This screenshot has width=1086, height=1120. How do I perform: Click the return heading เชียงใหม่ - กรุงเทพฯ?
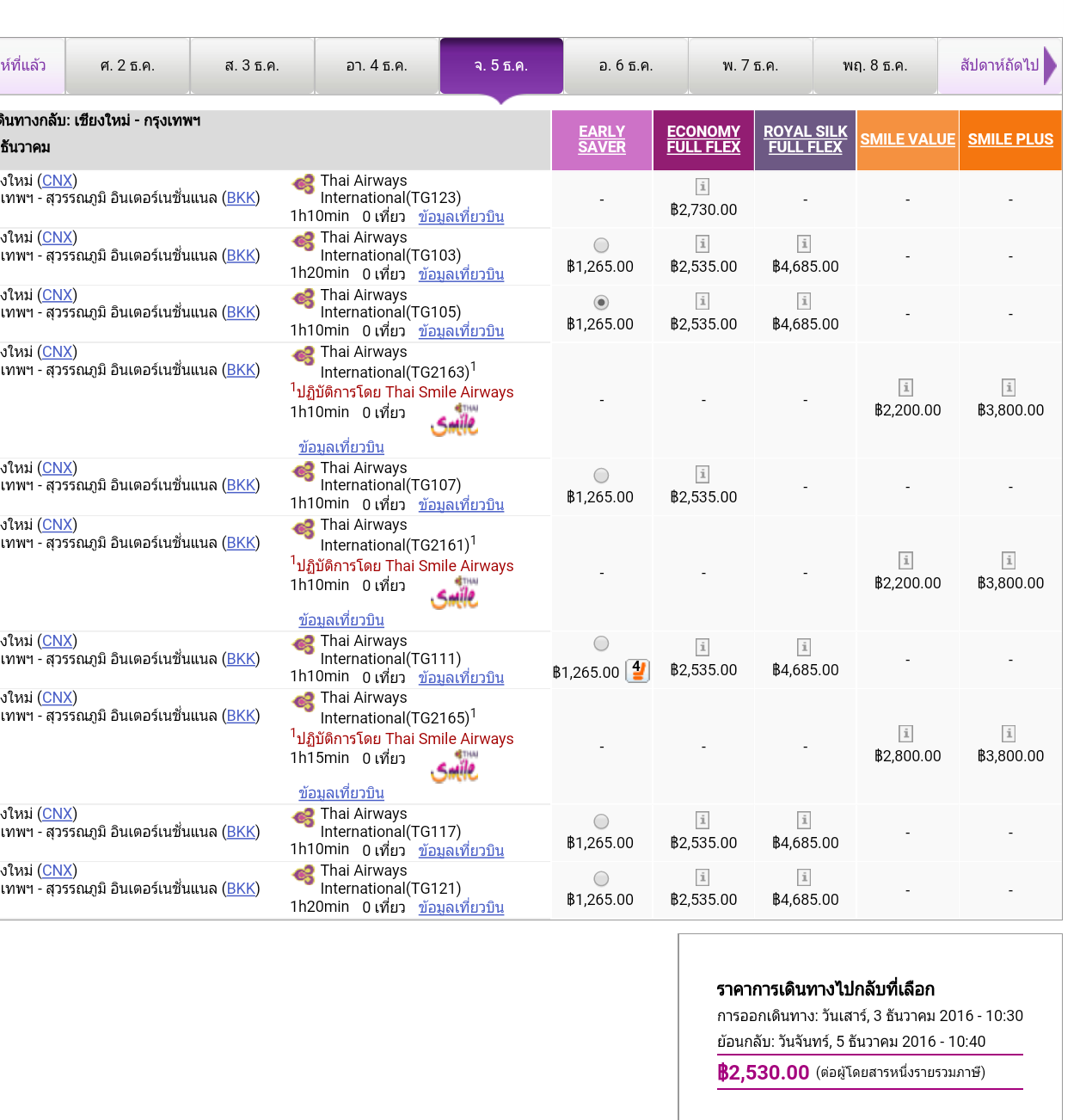[x=138, y=120]
